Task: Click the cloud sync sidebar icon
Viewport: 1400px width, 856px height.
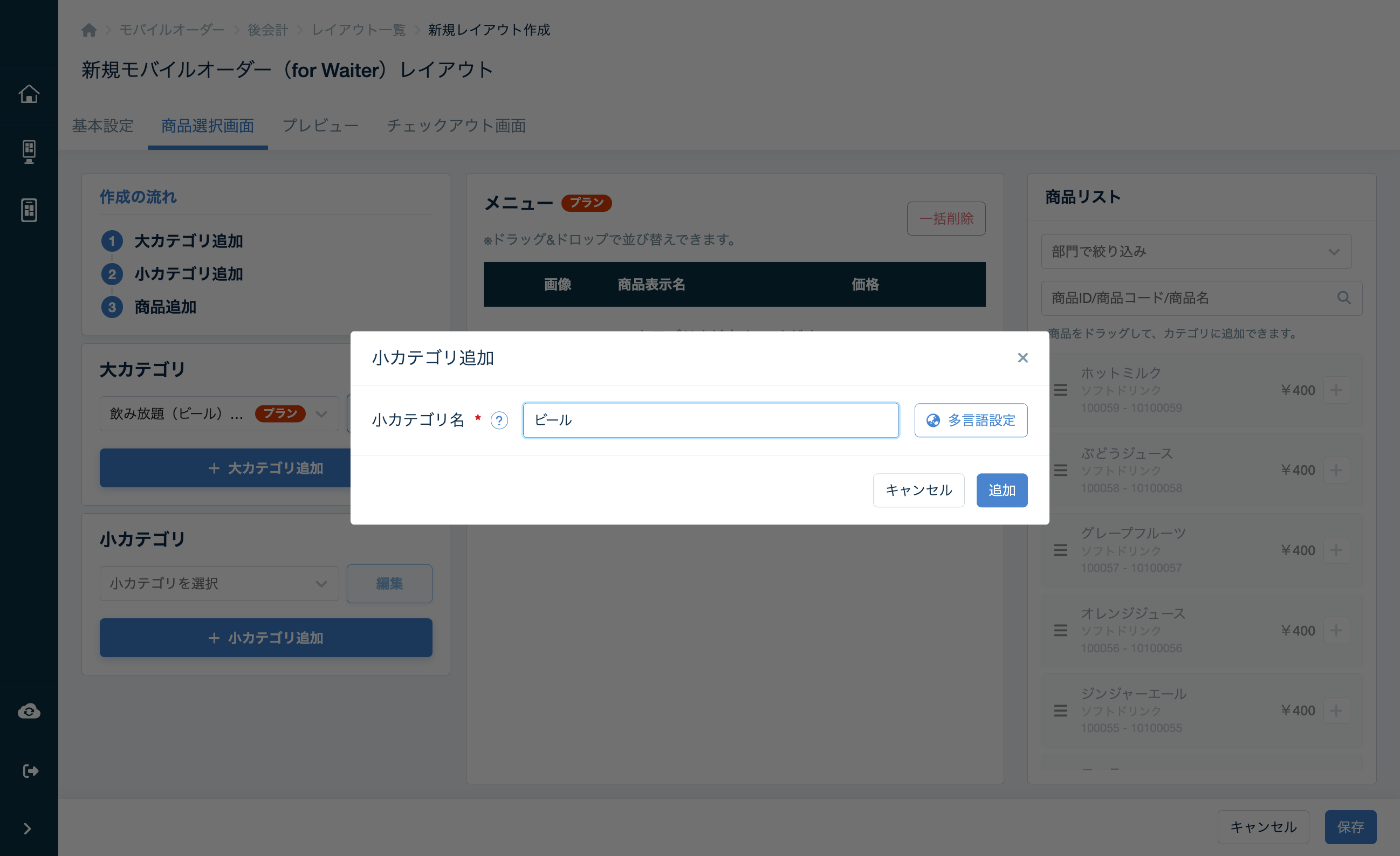Action: 29,711
